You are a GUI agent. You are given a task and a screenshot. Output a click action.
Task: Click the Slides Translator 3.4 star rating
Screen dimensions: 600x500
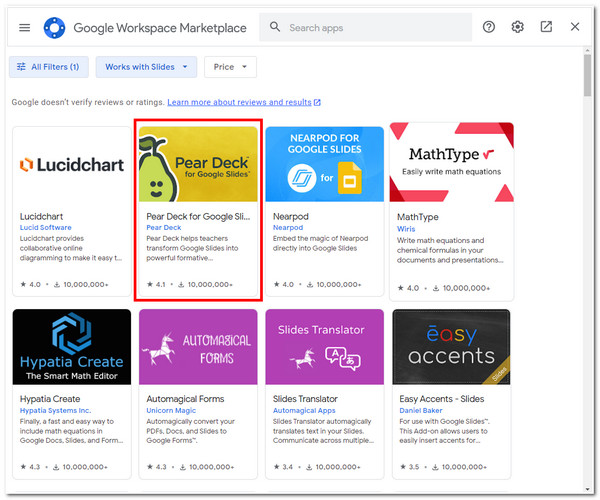283,467
